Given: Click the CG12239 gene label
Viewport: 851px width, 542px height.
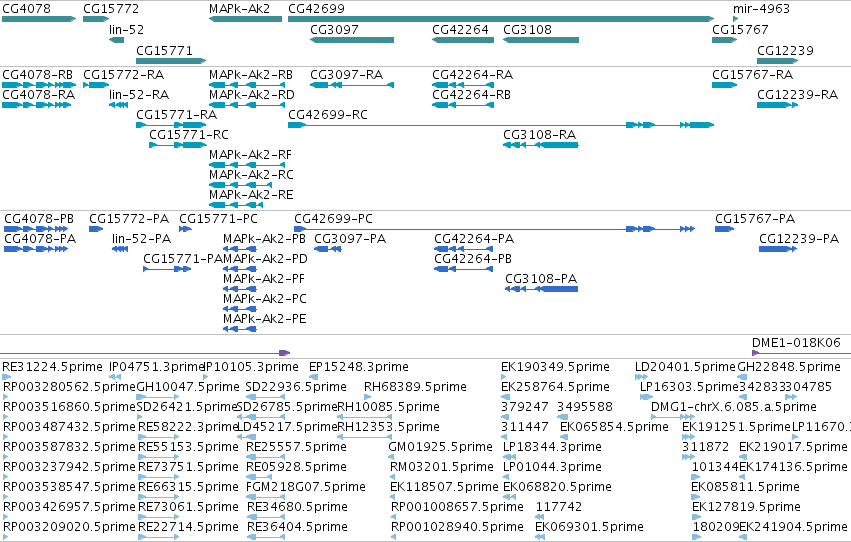Looking at the screenshot, I should tap(785, 51).
